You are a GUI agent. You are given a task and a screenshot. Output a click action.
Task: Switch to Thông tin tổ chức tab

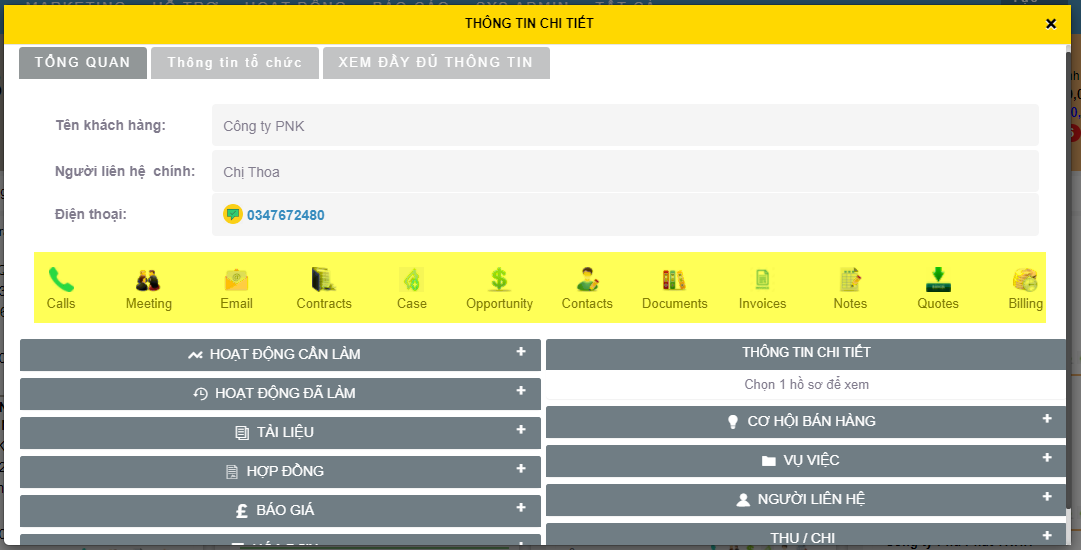(x=234, y=63)
